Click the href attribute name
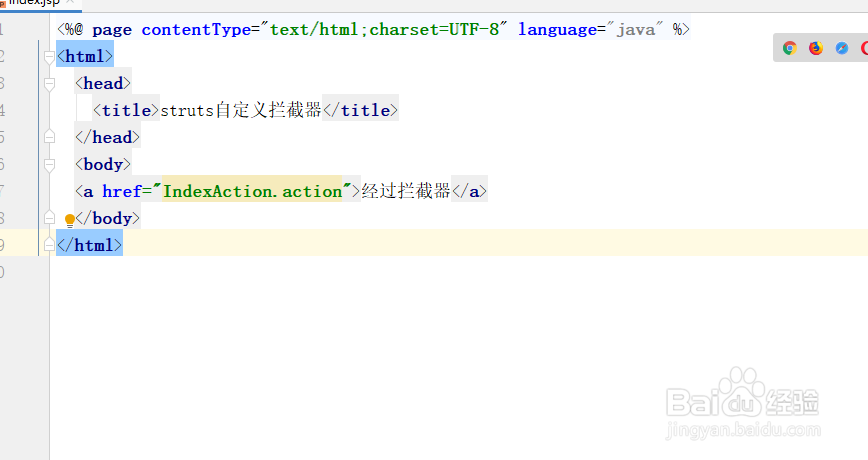 tap(122, 192)
